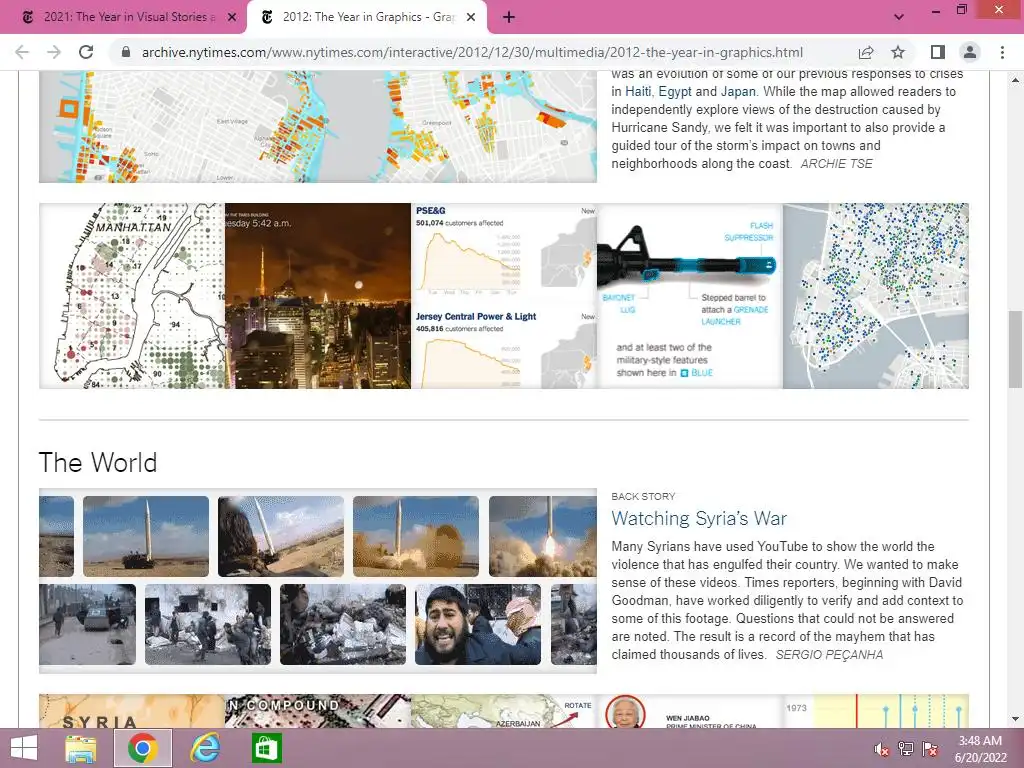This screenshot has height=768, width=1024.
Task: Open the Azerbaijan rotate map thumbnail
Action: 504,711
